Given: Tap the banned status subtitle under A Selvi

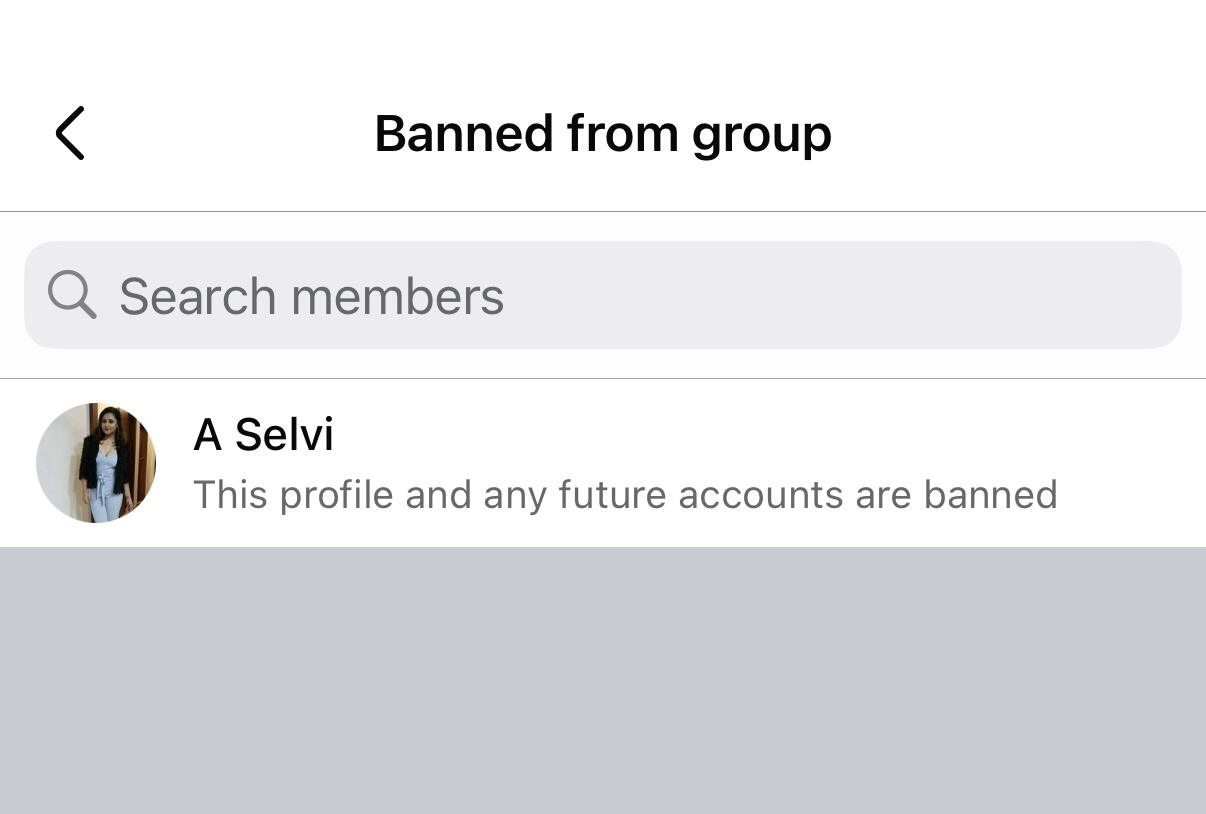Looking at the screenshot, I should tap(625, 495).
